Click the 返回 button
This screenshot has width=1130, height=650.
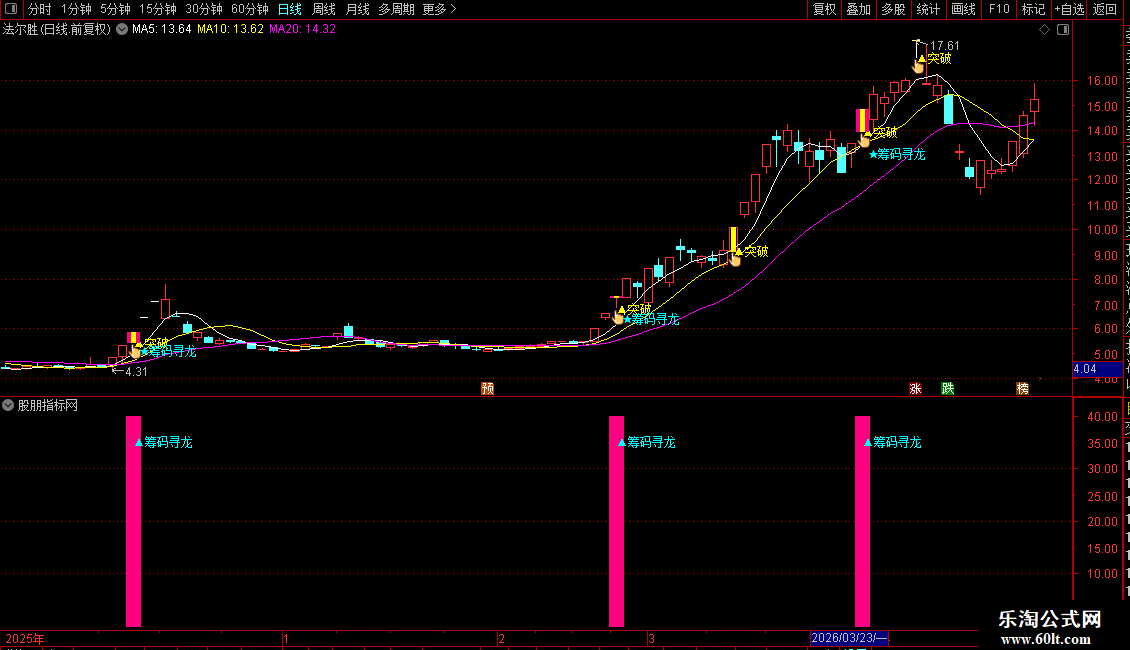coord(1105,9)
